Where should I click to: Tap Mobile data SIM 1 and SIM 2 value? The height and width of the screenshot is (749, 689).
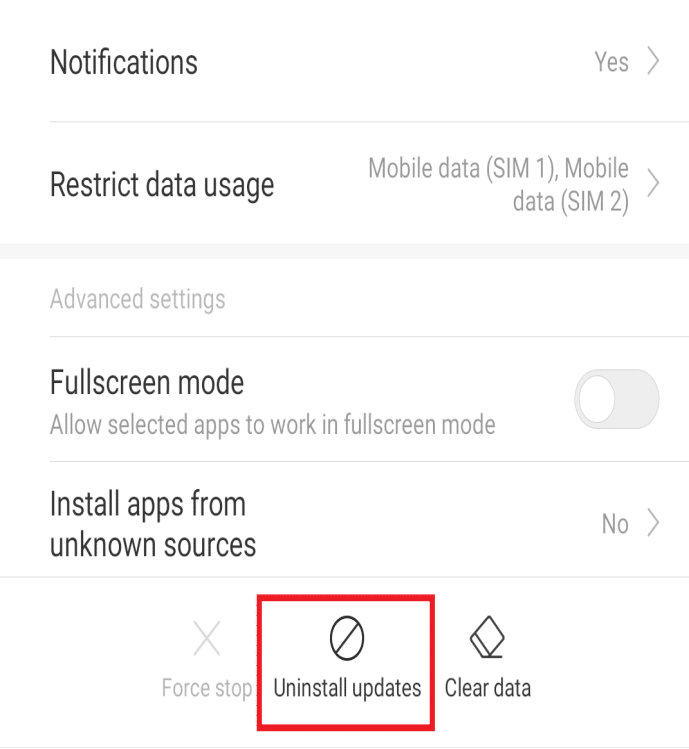pyautogui.click(x=498, y=184)
